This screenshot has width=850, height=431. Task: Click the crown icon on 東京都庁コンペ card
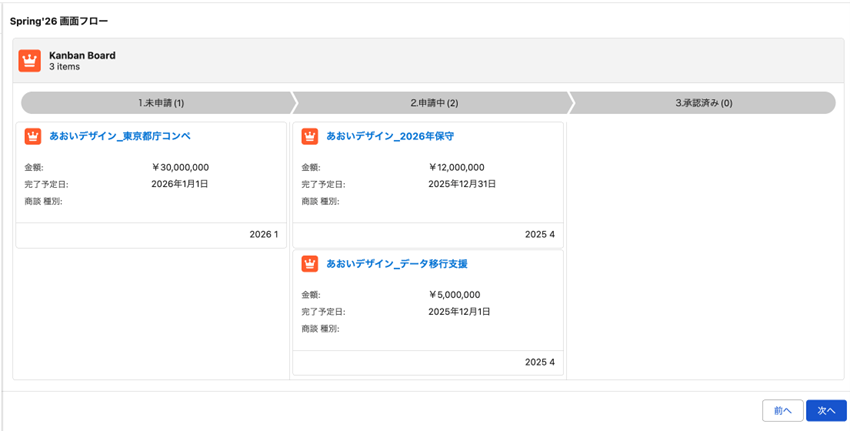[33, 136]
